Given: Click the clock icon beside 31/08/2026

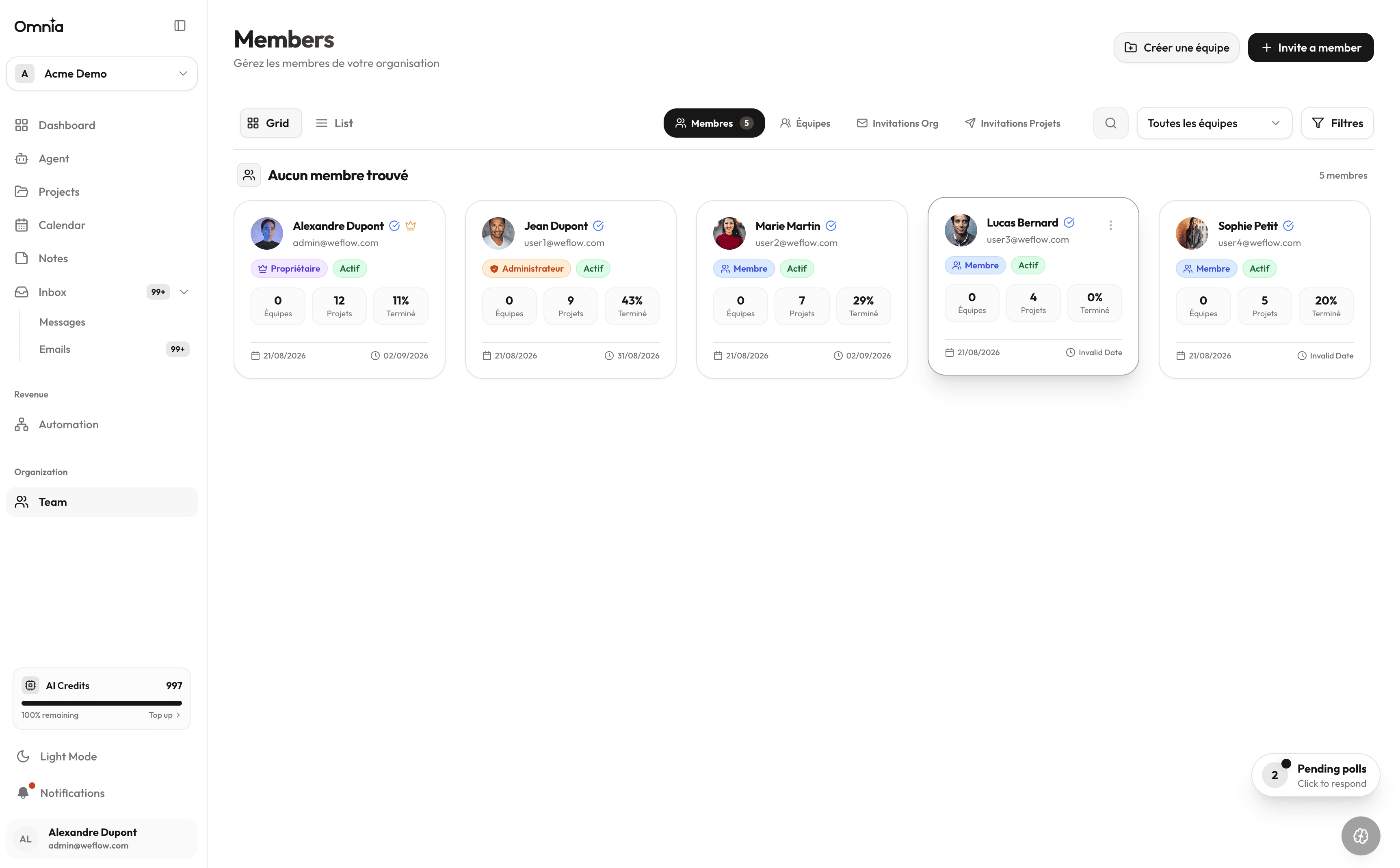Looking at the screenshot, I should (x=609, y=356).
